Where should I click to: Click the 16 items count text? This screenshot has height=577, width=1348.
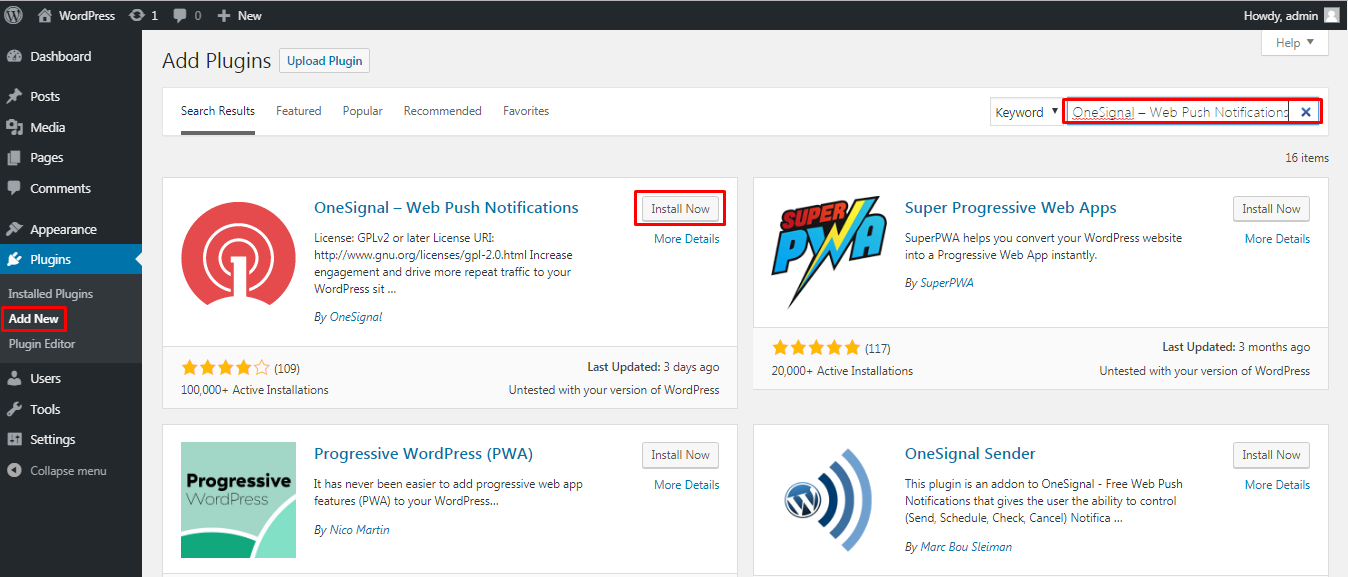[1307, 158]
